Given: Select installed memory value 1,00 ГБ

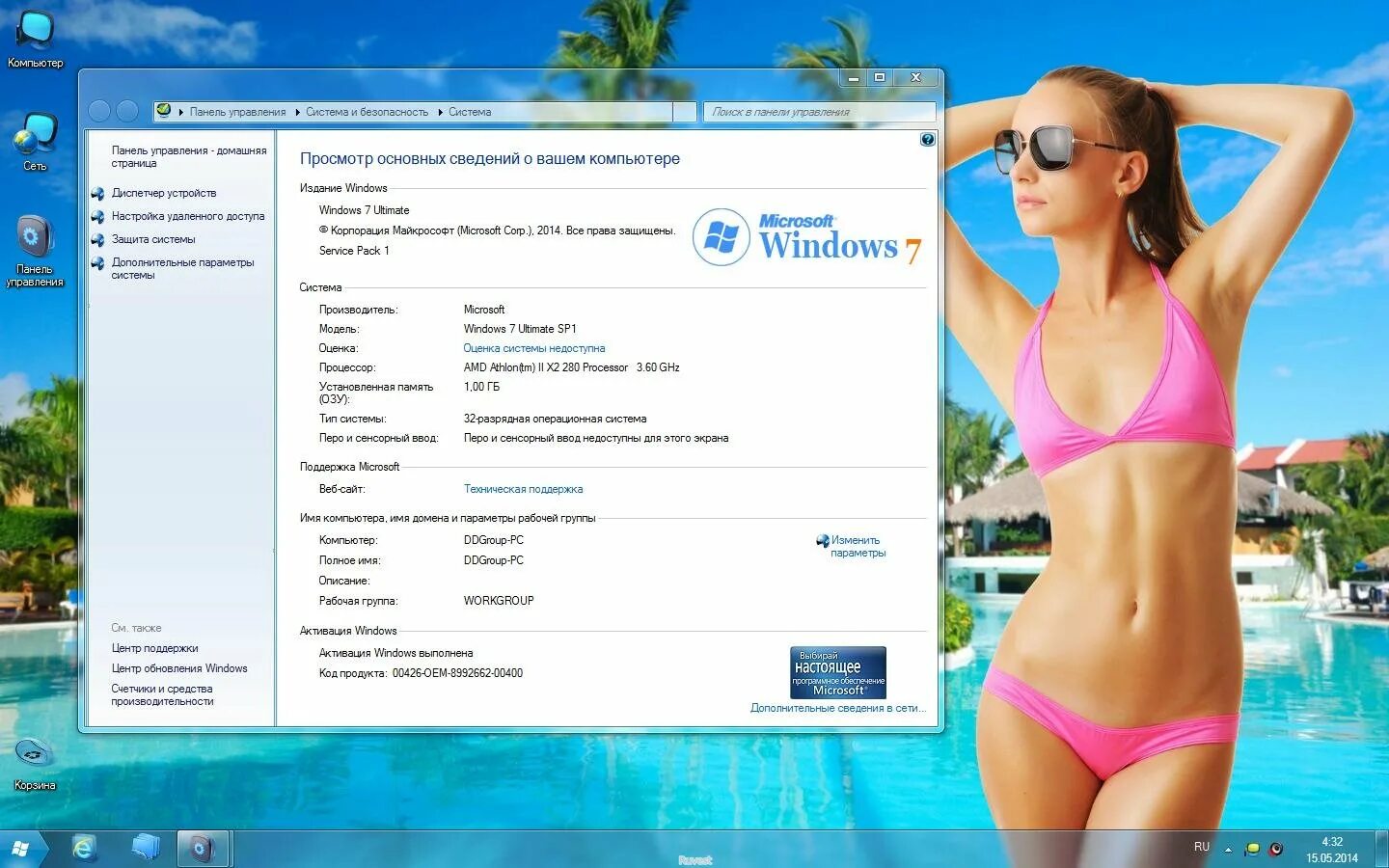Looking at the screenshot, I should pos(481,387).
